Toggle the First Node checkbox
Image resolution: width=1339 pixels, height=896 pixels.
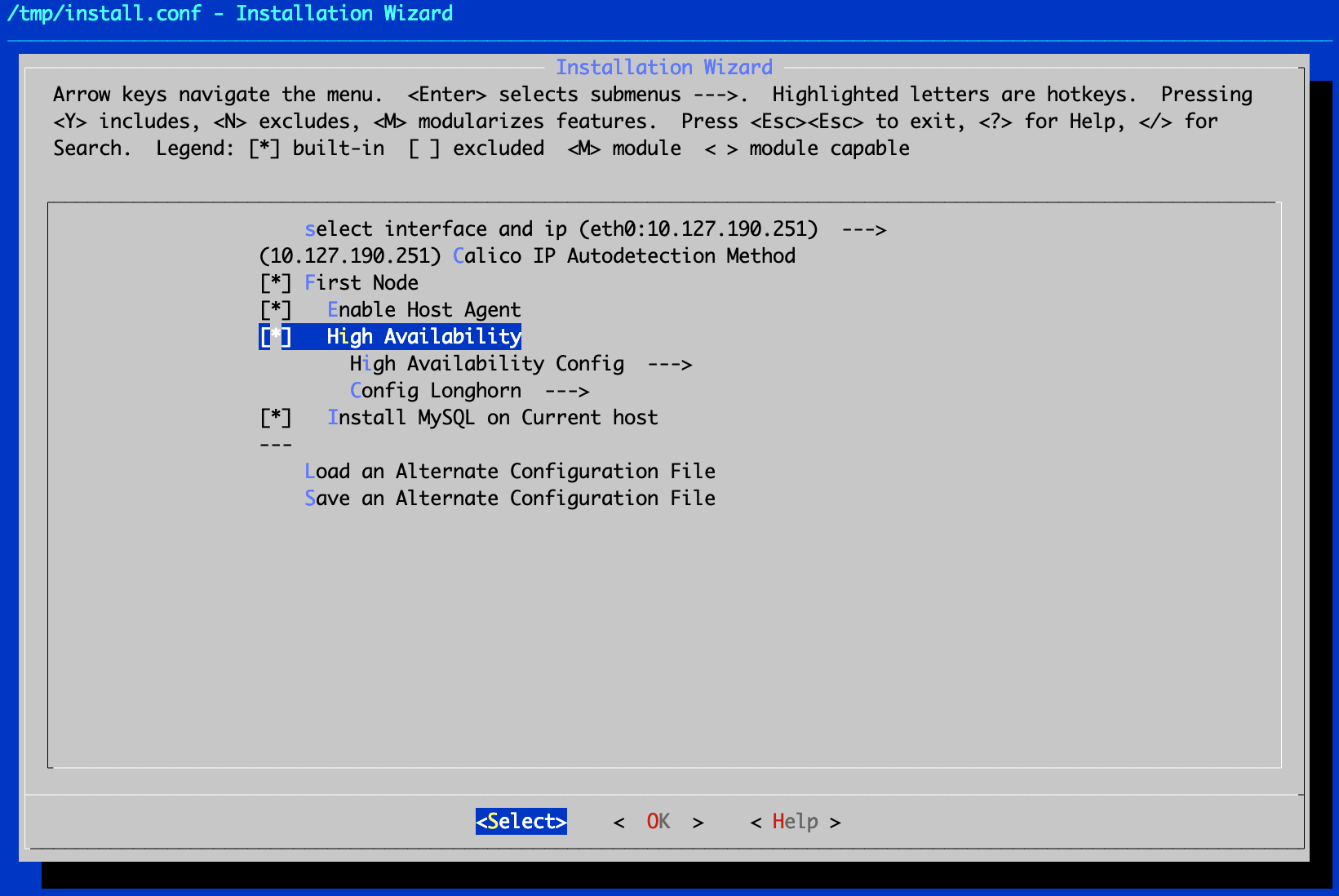pyautogui.click(x=276, y=283)
